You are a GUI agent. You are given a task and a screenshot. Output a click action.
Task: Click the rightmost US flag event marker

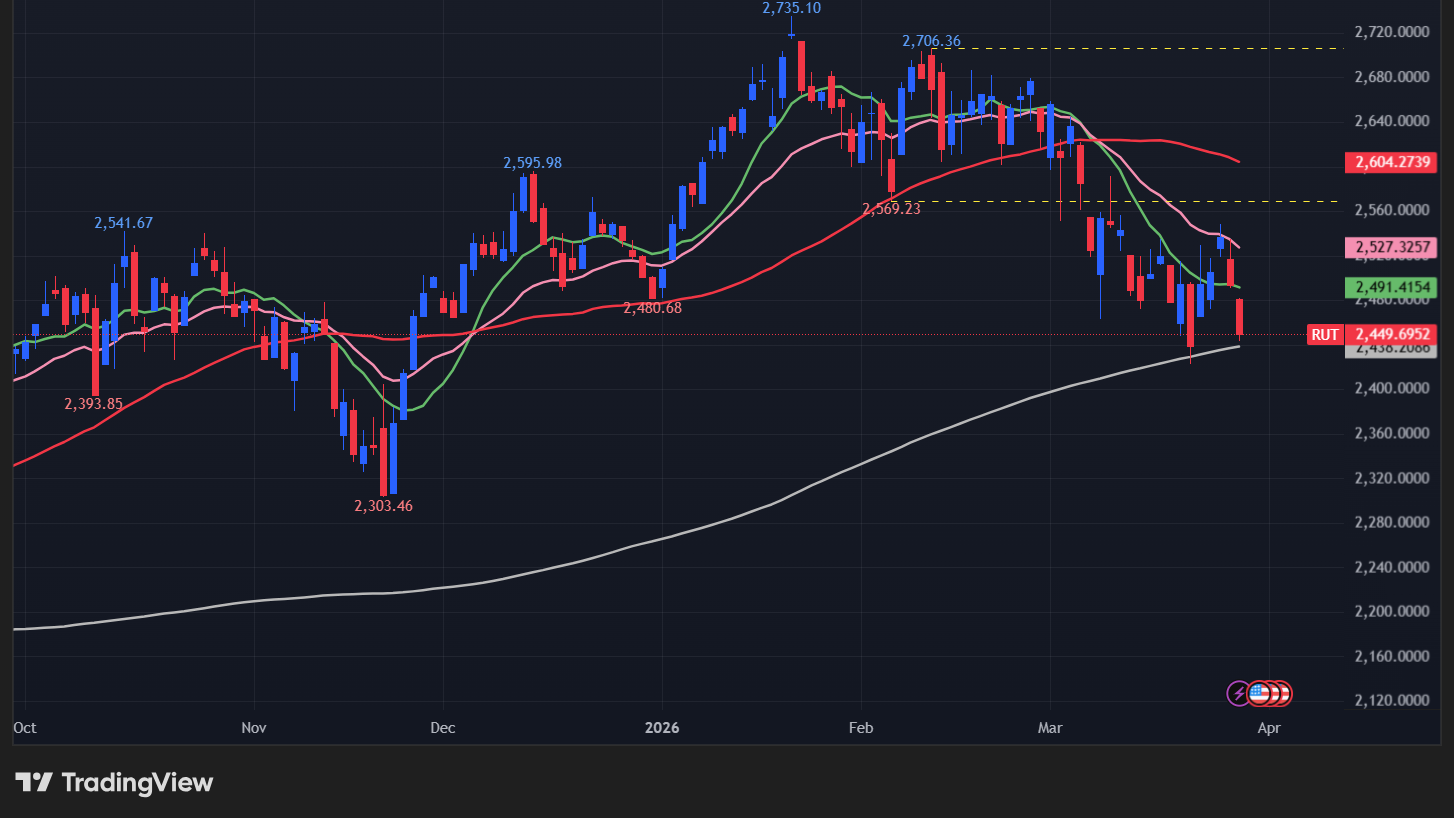tap(1281, 693)
